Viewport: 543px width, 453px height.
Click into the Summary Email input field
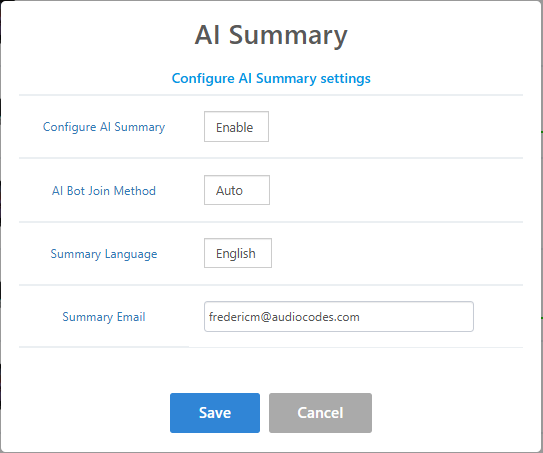click(x=339, y=317)
